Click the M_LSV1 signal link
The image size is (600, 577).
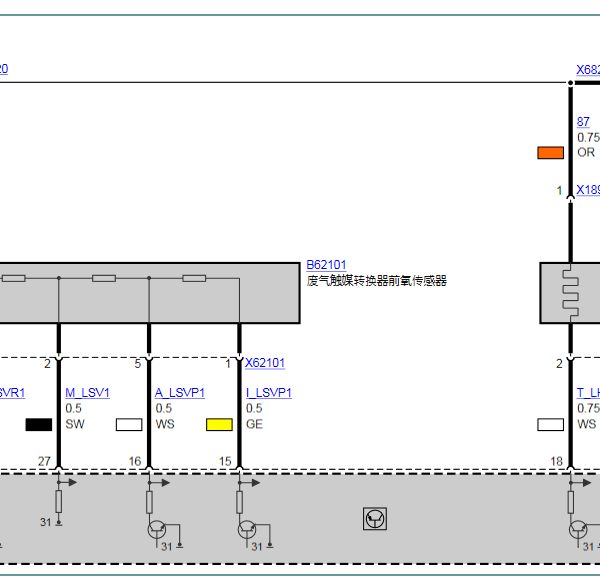(87, 393)
